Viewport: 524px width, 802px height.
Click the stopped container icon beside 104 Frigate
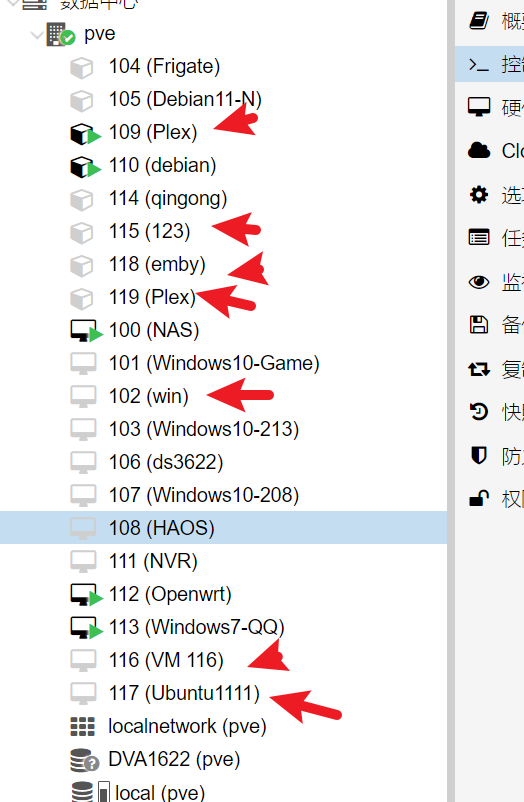coord(81,68)
